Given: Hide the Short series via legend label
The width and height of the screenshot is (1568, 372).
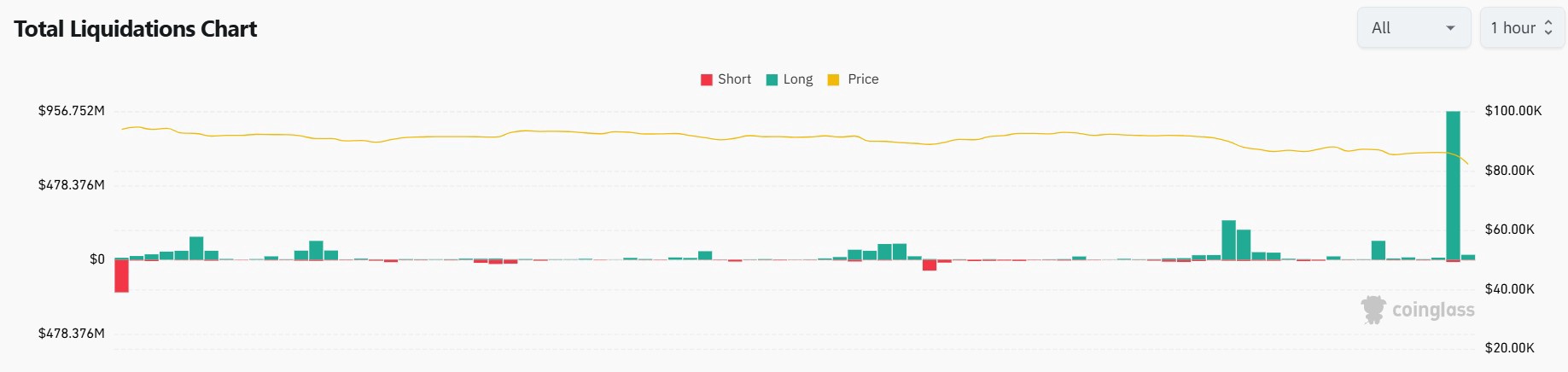Looking at the screenshot, I should (734, 79).
